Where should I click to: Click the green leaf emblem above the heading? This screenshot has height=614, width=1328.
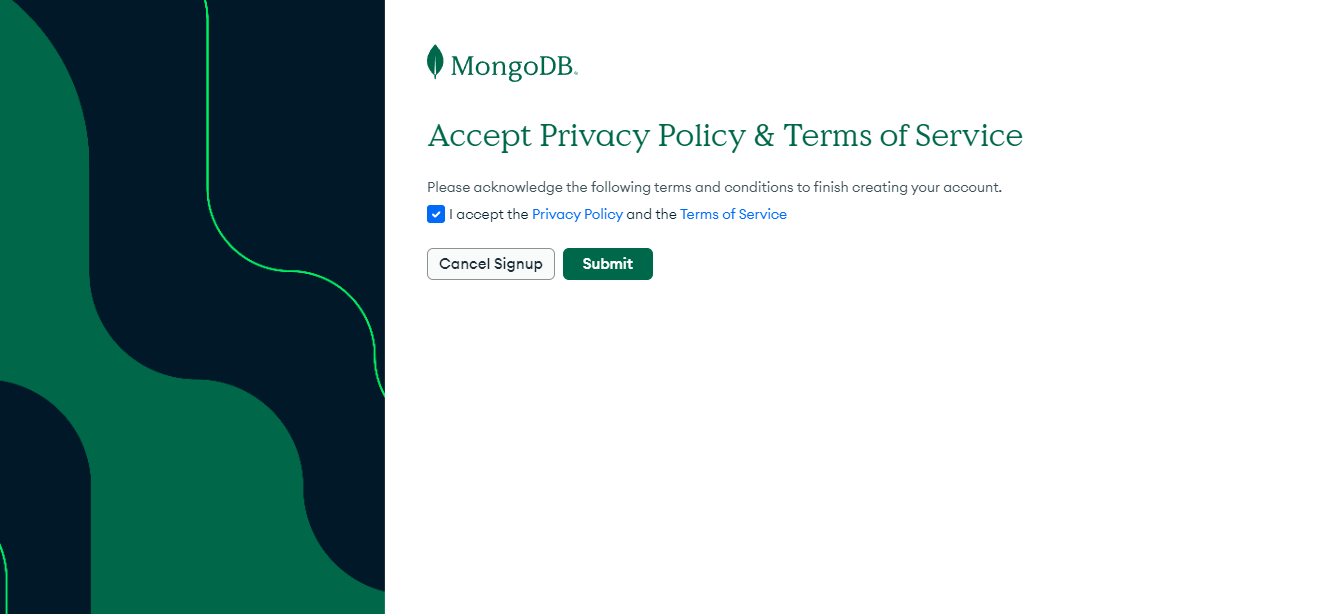434,62
